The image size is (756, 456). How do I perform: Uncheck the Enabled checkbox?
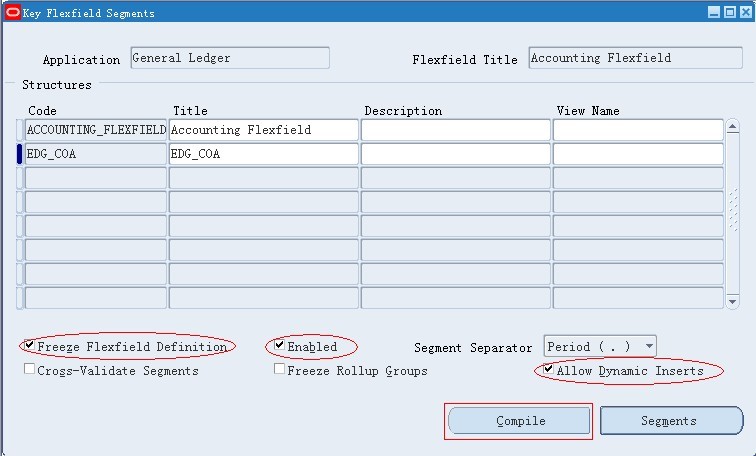[x=280, y=346]
